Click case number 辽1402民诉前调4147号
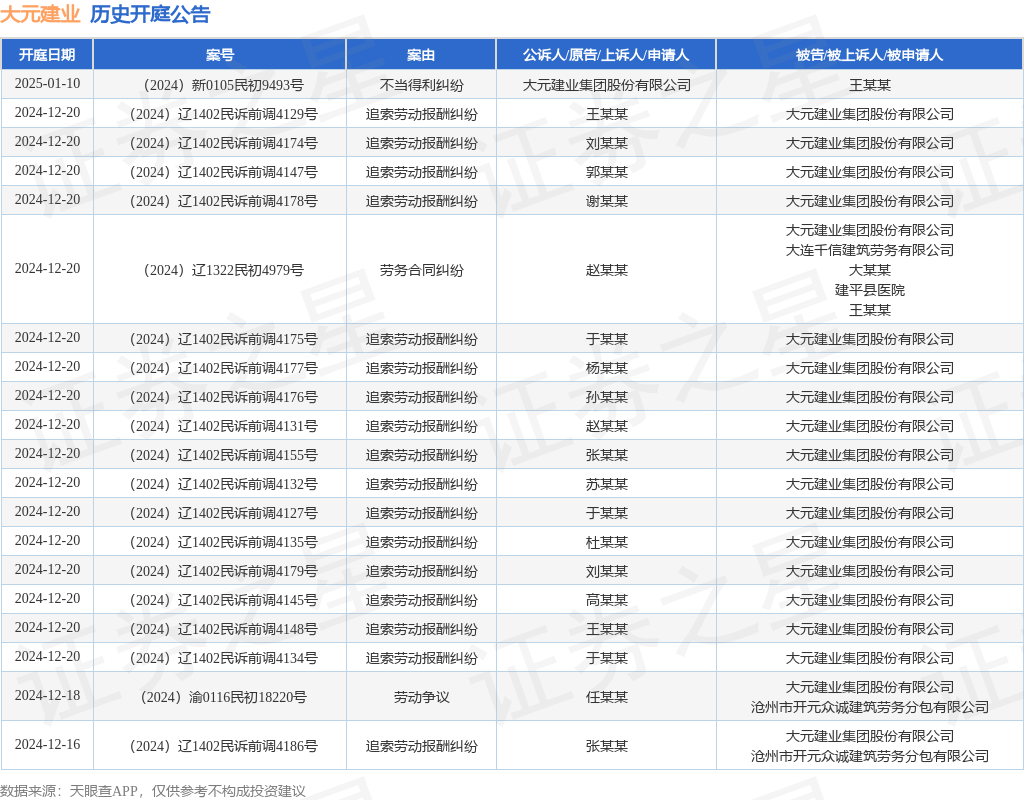Screen dimensions: 1024x800 click(223, 172)
